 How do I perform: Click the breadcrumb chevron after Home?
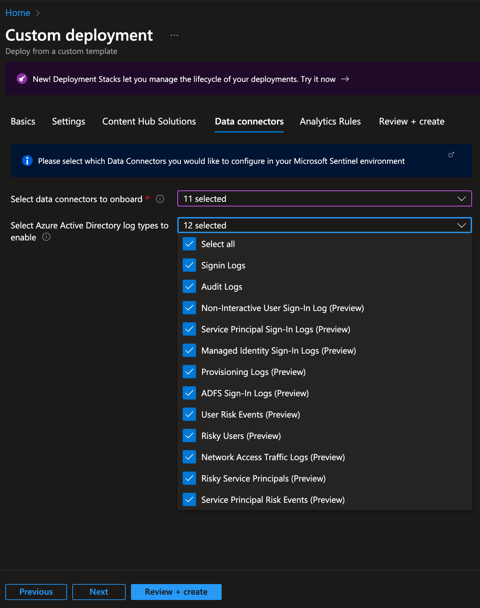38,13
